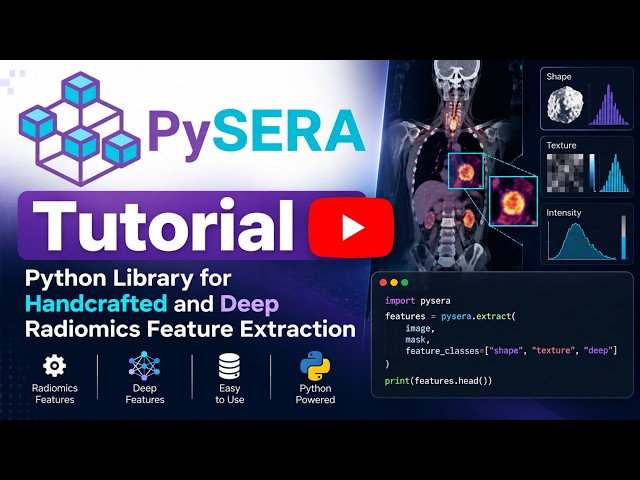
Task: Click the 'feature_classes' code line
Action: 511,351
